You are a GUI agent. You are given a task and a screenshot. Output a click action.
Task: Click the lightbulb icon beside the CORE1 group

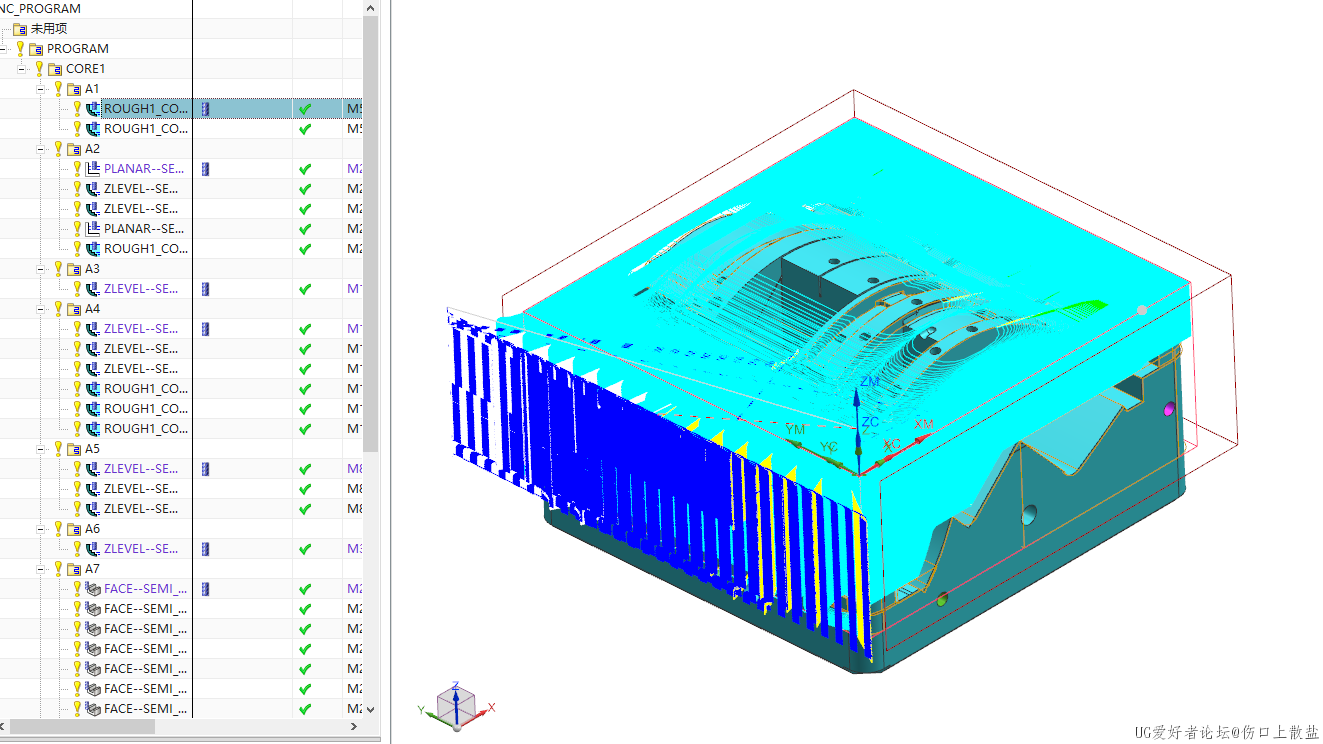click(x=39, y=69)
